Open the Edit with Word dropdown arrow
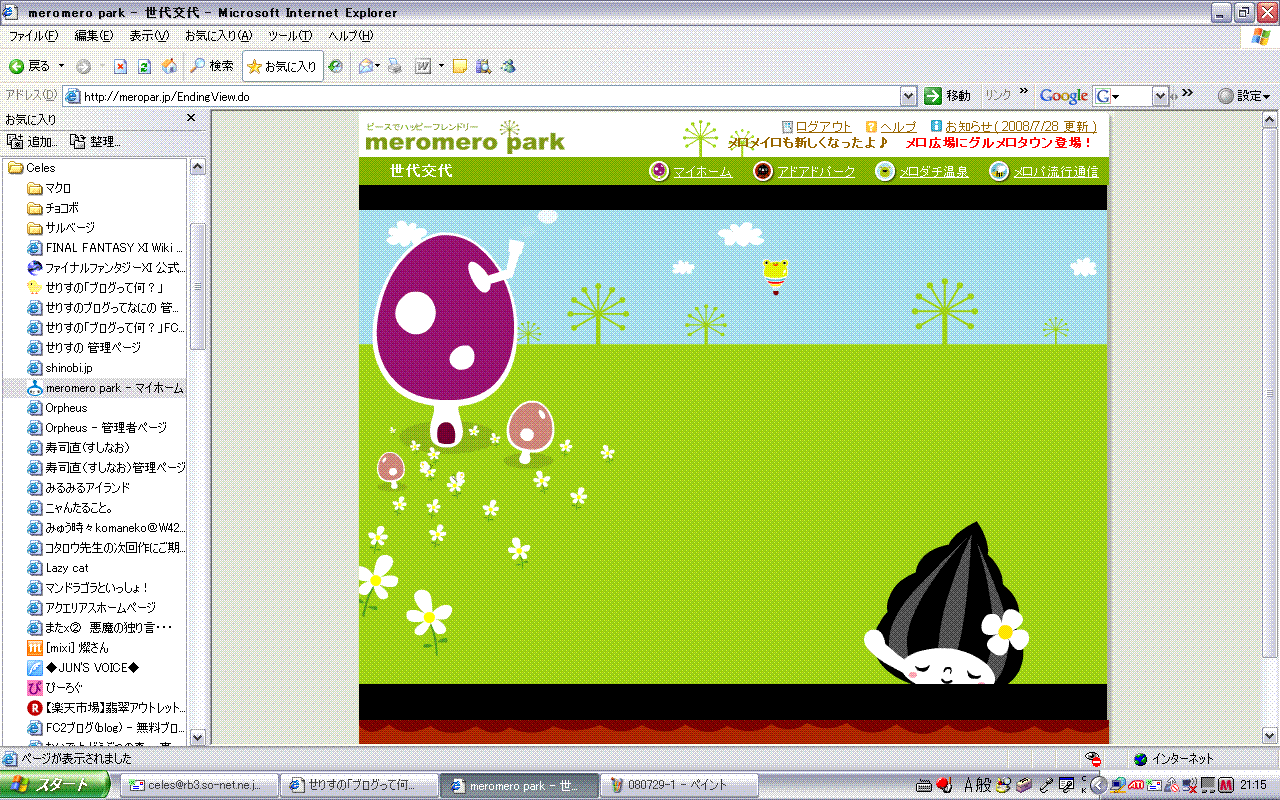Image resolution: width=1280 pixels, height=800 pixels. (x=441, y=66)
